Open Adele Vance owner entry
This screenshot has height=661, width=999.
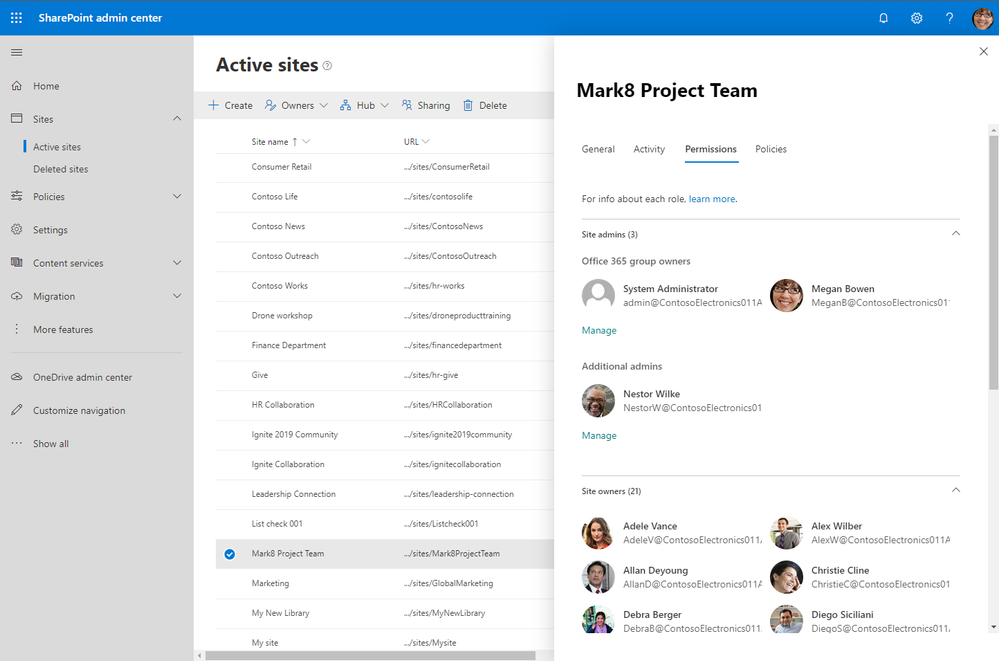(672, 533)
